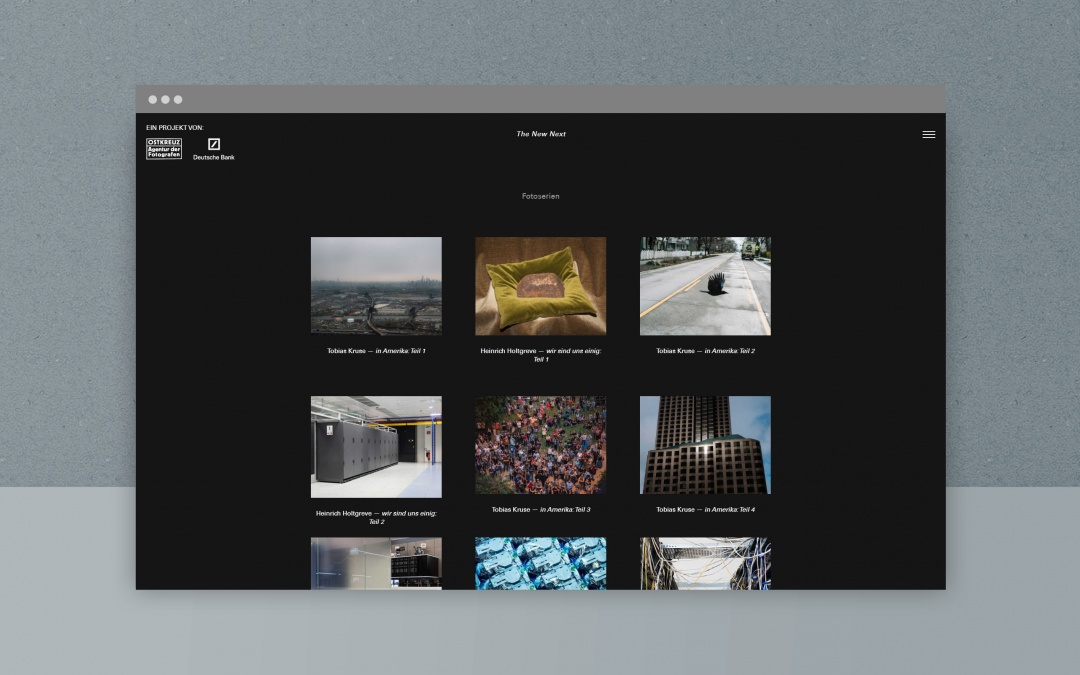This screenshot has width=1080, height=675.
Task: Open the hazy city skyline photo thumbnail
Action: pos(376,286)
